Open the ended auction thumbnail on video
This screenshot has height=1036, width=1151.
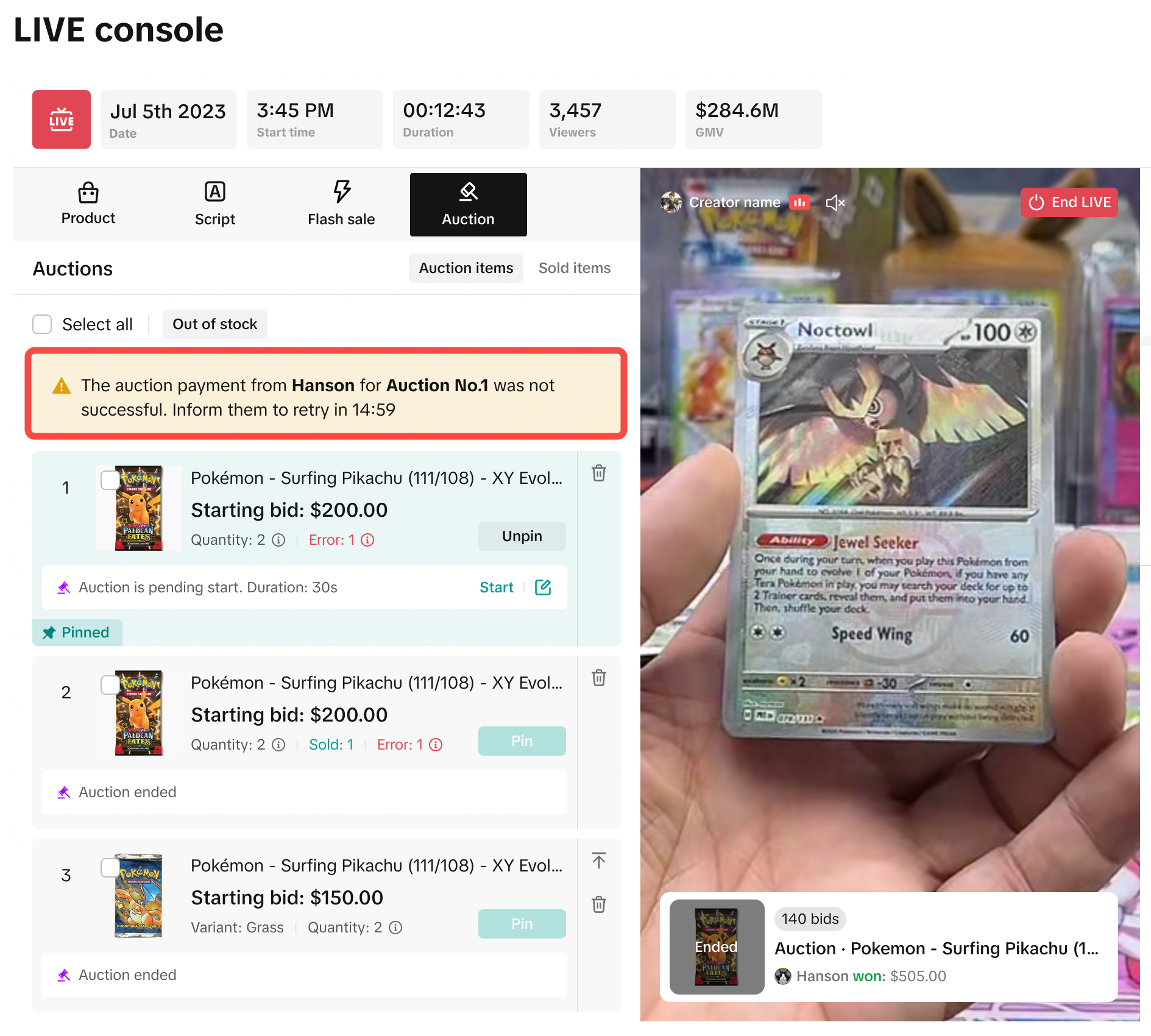[717, 947]
